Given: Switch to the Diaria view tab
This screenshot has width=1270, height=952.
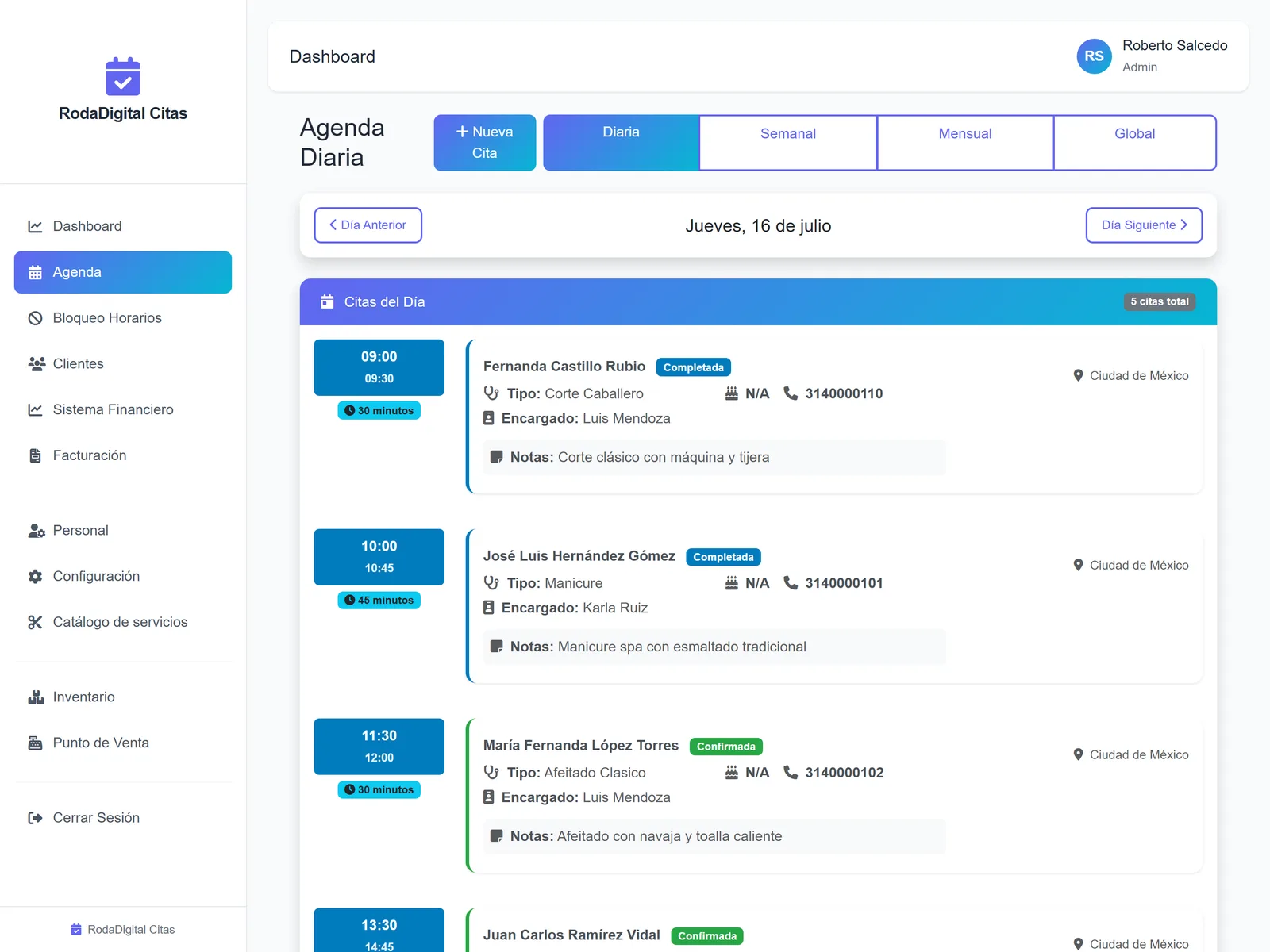Looking at the screenshot, I should point(621,143).
